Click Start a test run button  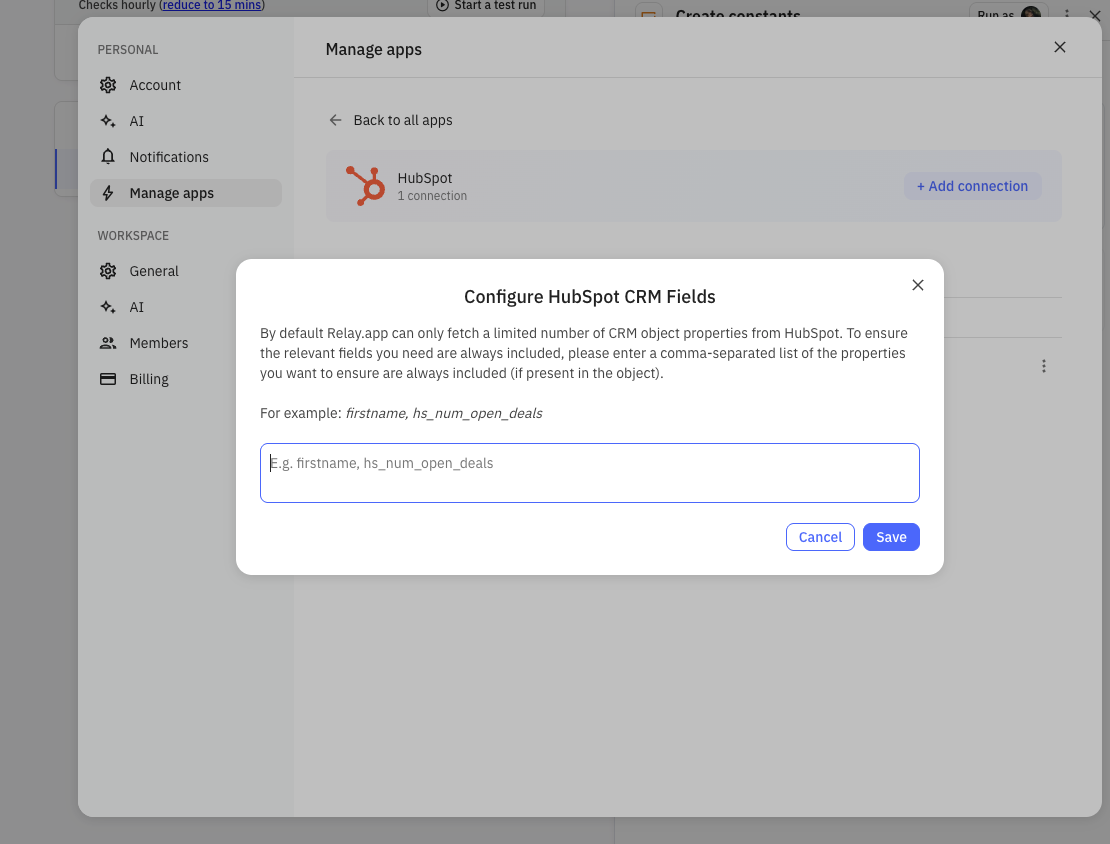tap(486, 6)
